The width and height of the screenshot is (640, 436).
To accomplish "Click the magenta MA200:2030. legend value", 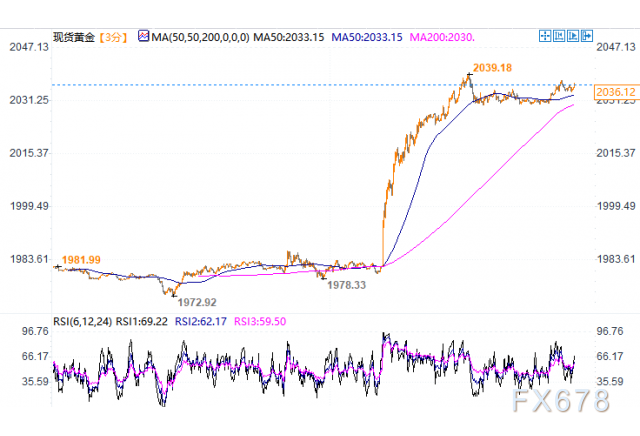I will (442, 38).
